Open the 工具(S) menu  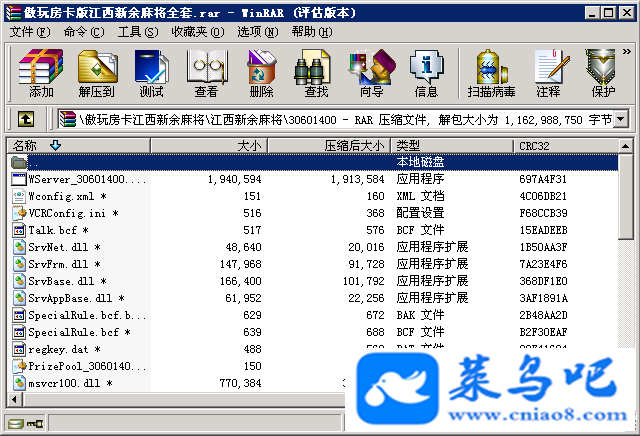[x=138, y=32]
